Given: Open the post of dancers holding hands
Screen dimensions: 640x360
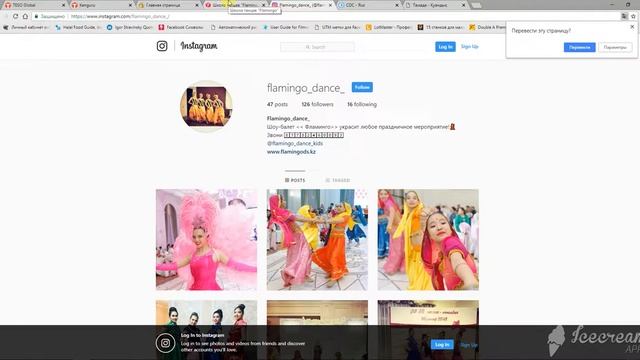Looking at the screenshot, I should click(317, 240).
